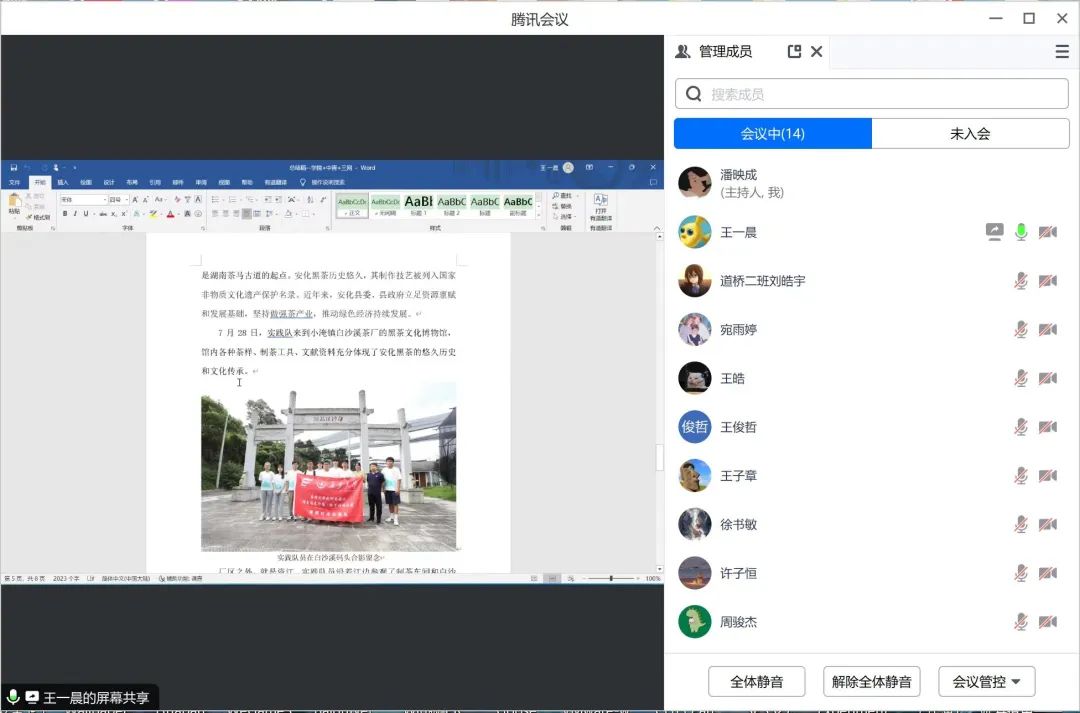Image resolution: width=1080 pixels, height=713 pixels.
Task: Select the 会议中(14) tab
Action: [773, 133]
